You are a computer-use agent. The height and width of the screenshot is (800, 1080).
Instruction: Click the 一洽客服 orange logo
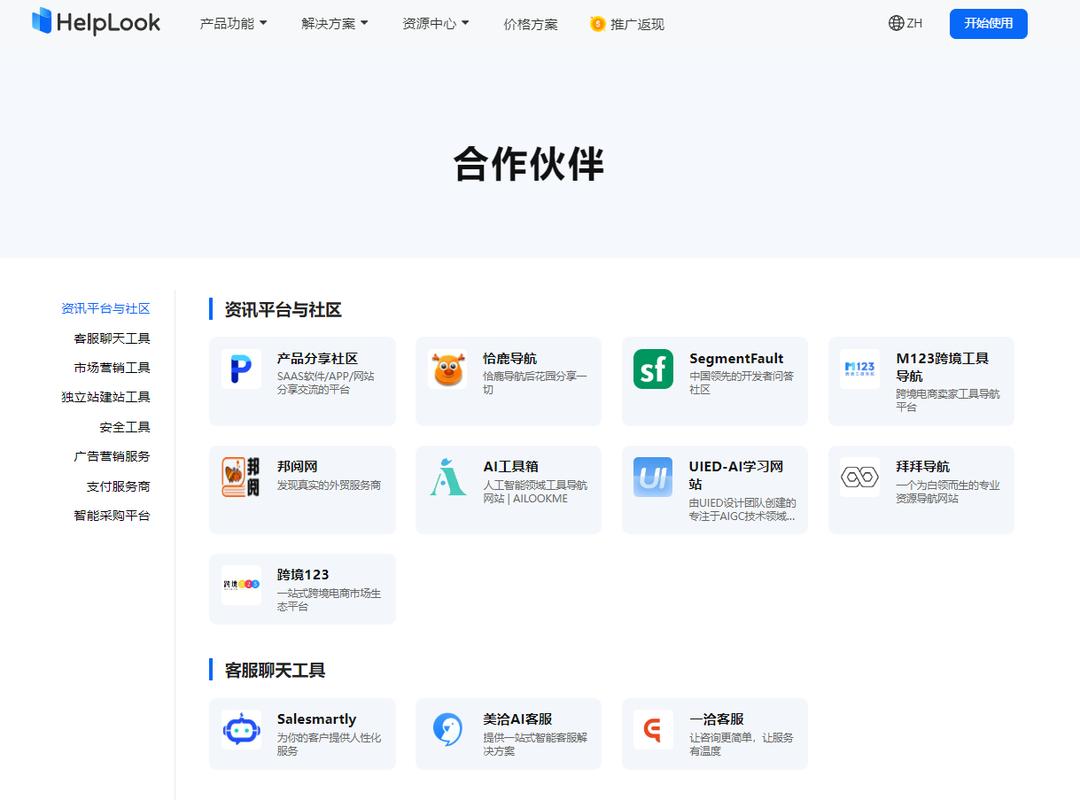pyautogui.click(x=653, y=729)
